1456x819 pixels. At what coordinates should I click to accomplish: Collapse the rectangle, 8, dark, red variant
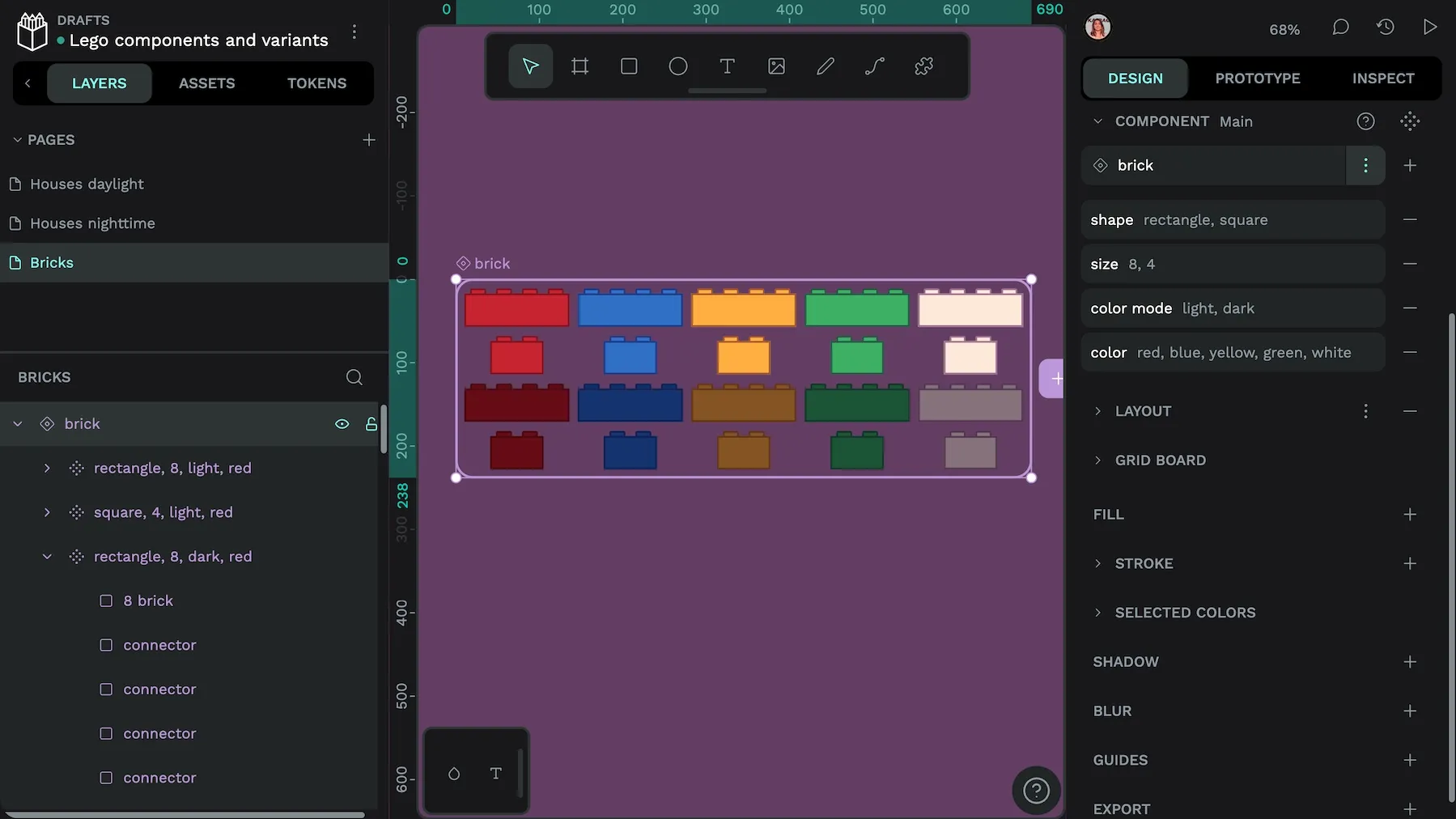46,556
